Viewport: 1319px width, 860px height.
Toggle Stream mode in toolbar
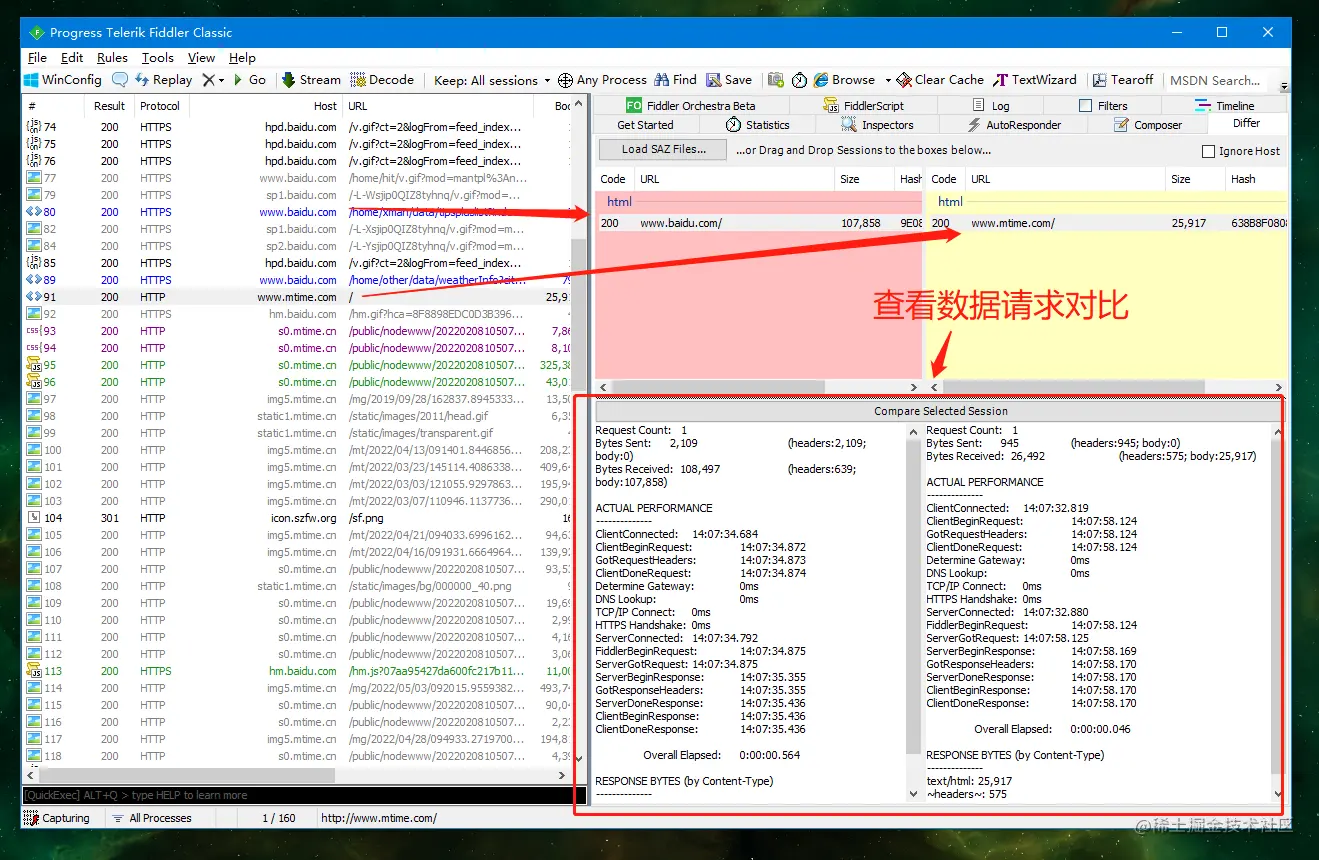tap(311, 80)
